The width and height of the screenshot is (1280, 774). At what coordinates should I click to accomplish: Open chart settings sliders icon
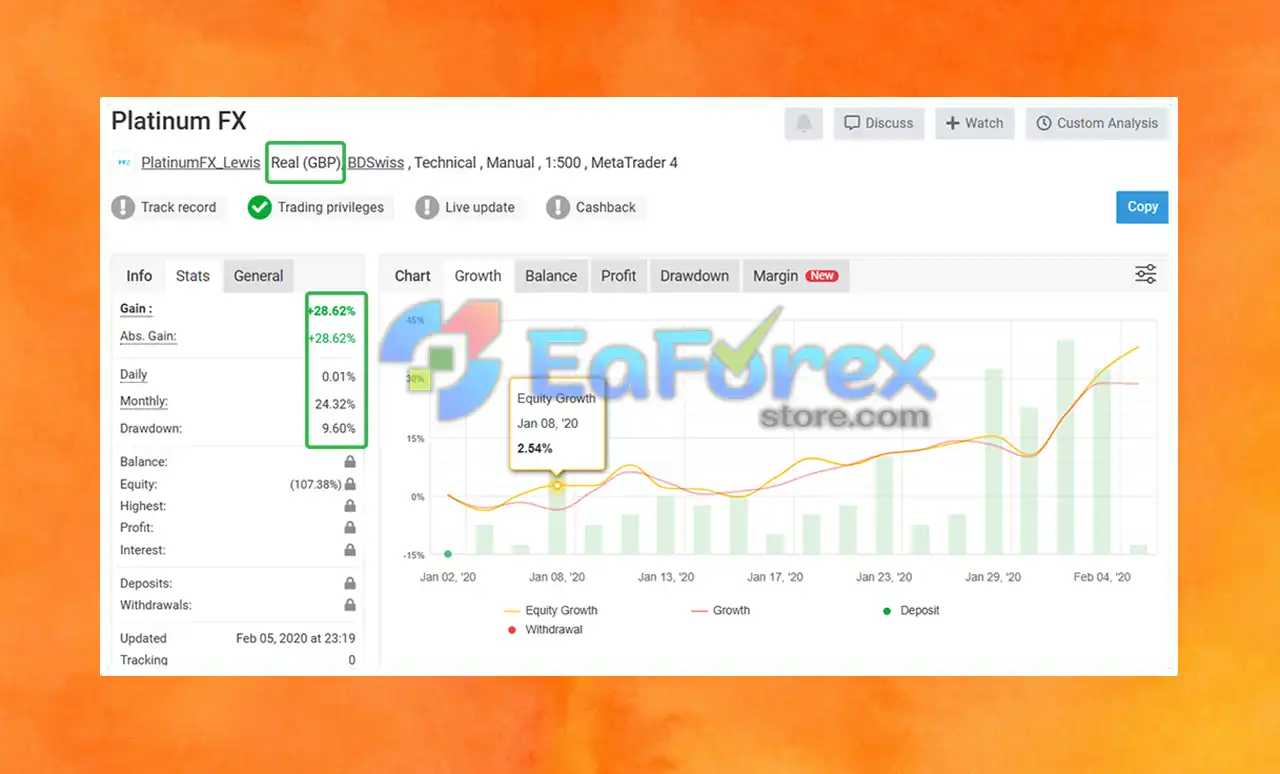coord(1145,274)
